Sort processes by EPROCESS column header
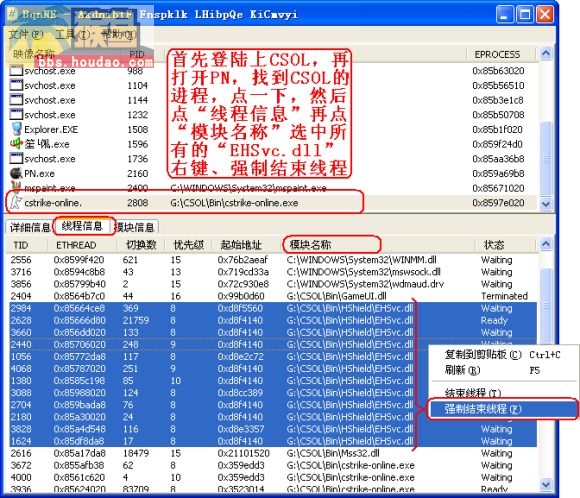 pyautogui.click(x=501, y=54)
